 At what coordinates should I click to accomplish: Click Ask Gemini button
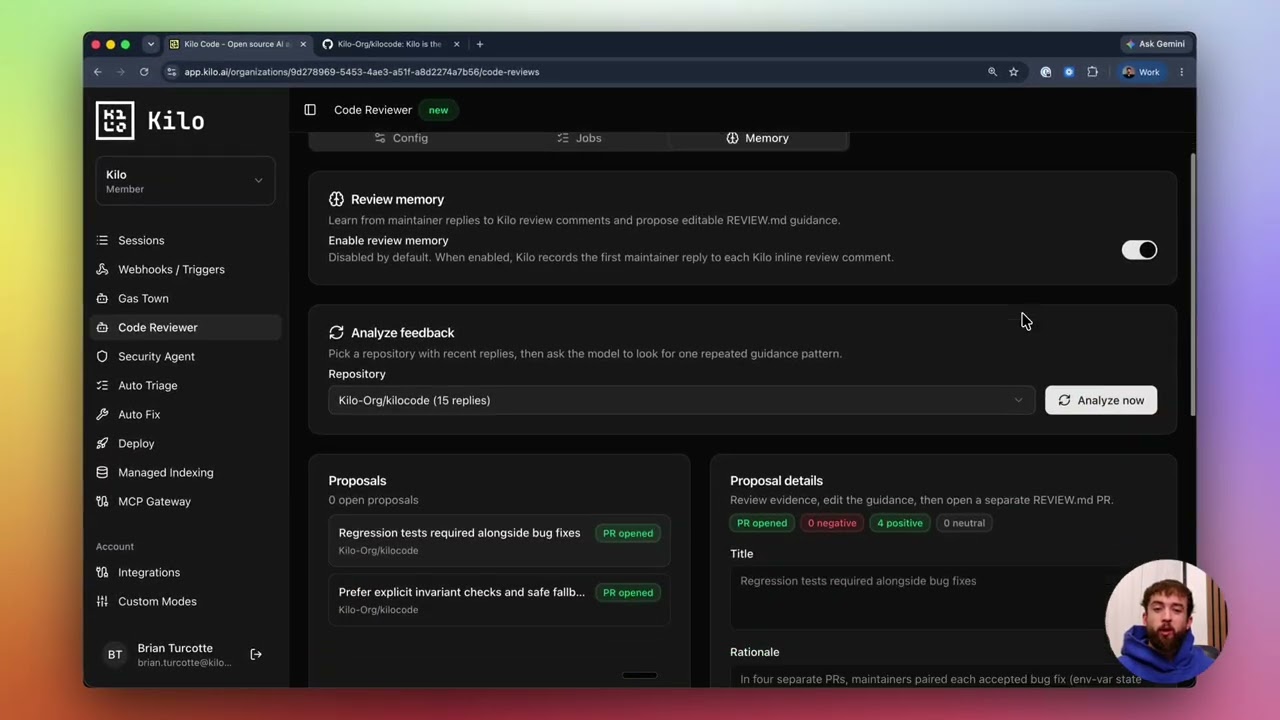tap(1155, 44)
